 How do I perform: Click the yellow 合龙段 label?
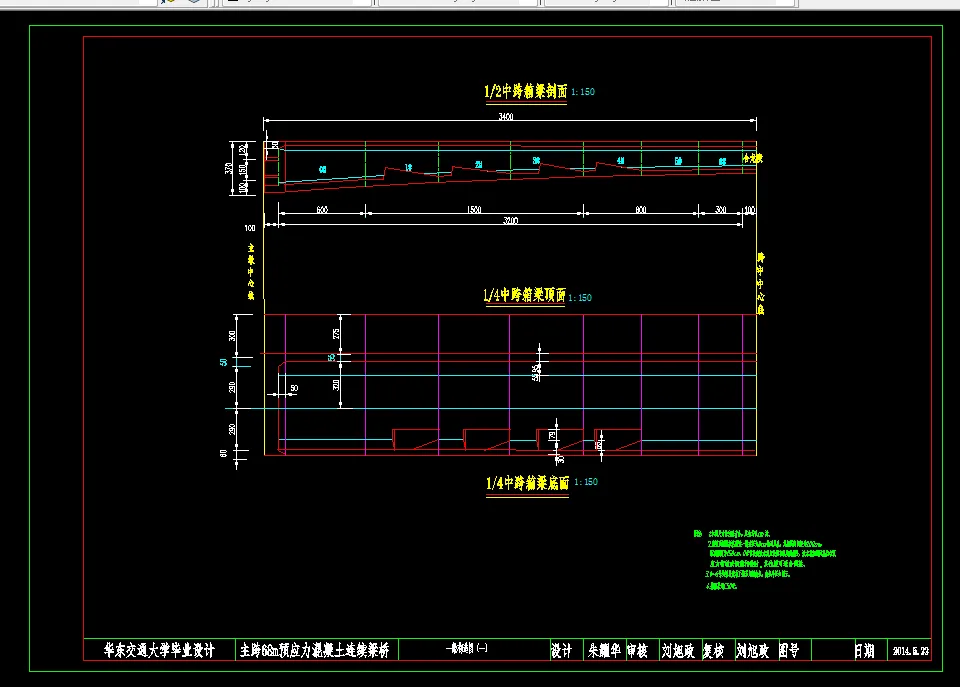point(752,159)
